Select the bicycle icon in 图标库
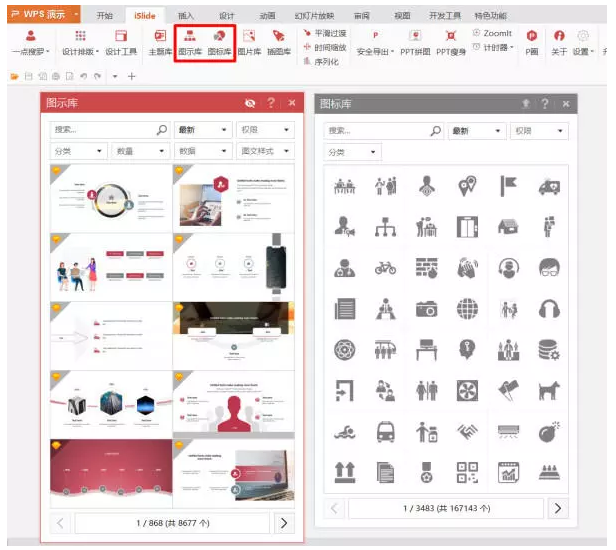This screenshot has width=616, height=550. [x=385, y=268]
